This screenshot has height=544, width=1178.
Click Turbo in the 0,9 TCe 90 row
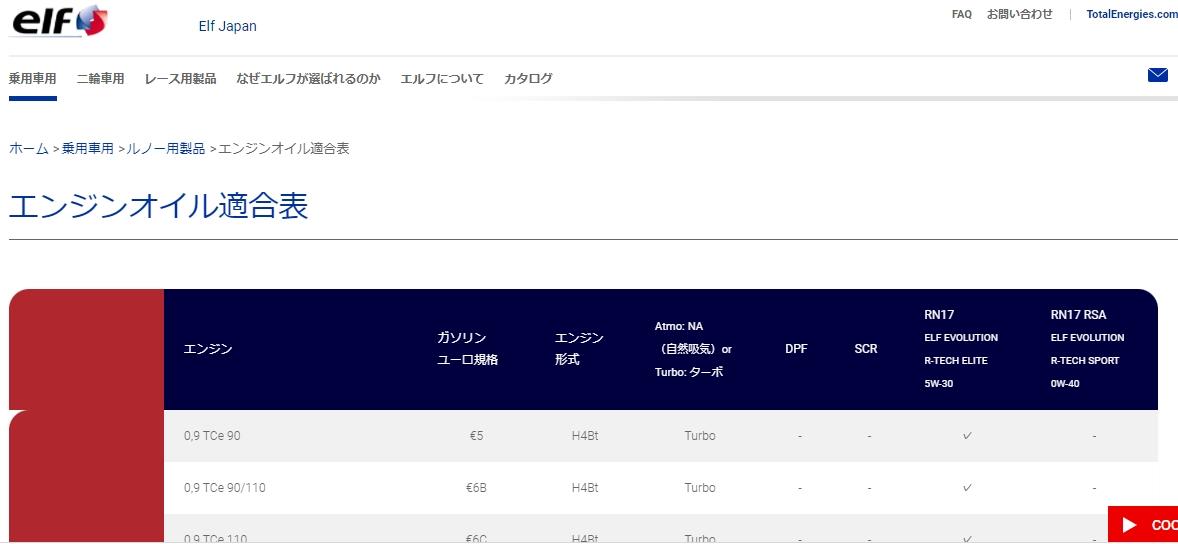[x=699, y=436]
